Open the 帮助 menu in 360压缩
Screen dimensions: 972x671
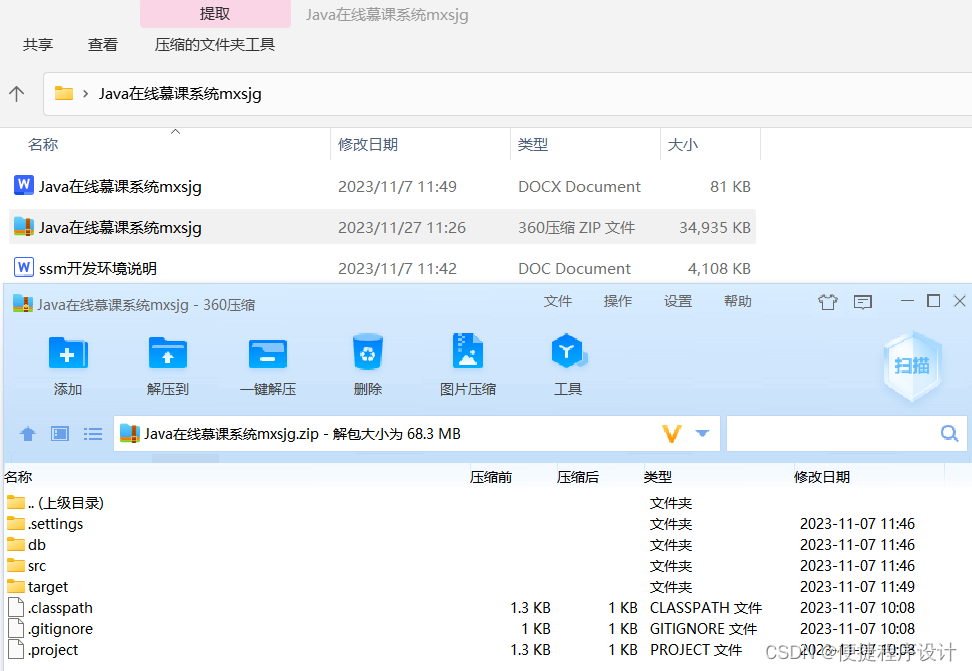738,301
